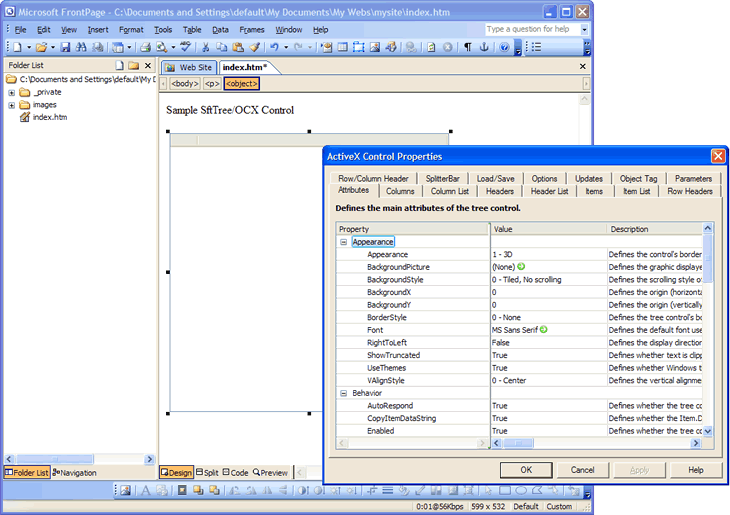Image resolution: width=730 pixels, height=515 pixels.
Task: Click the Cut scissors icon
Action: pos(206,47)
